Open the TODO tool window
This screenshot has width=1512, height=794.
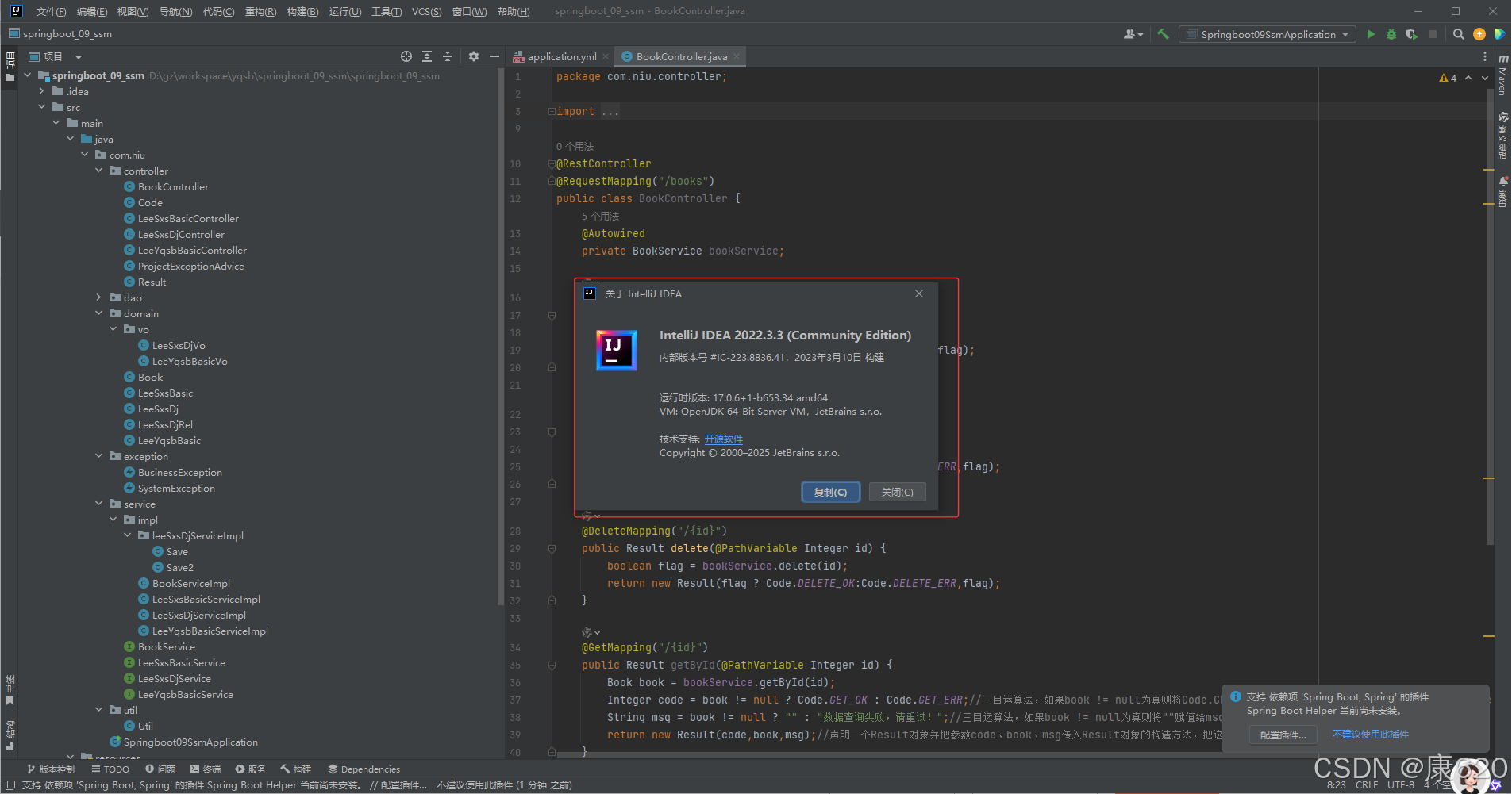click(x=110, y=769)
